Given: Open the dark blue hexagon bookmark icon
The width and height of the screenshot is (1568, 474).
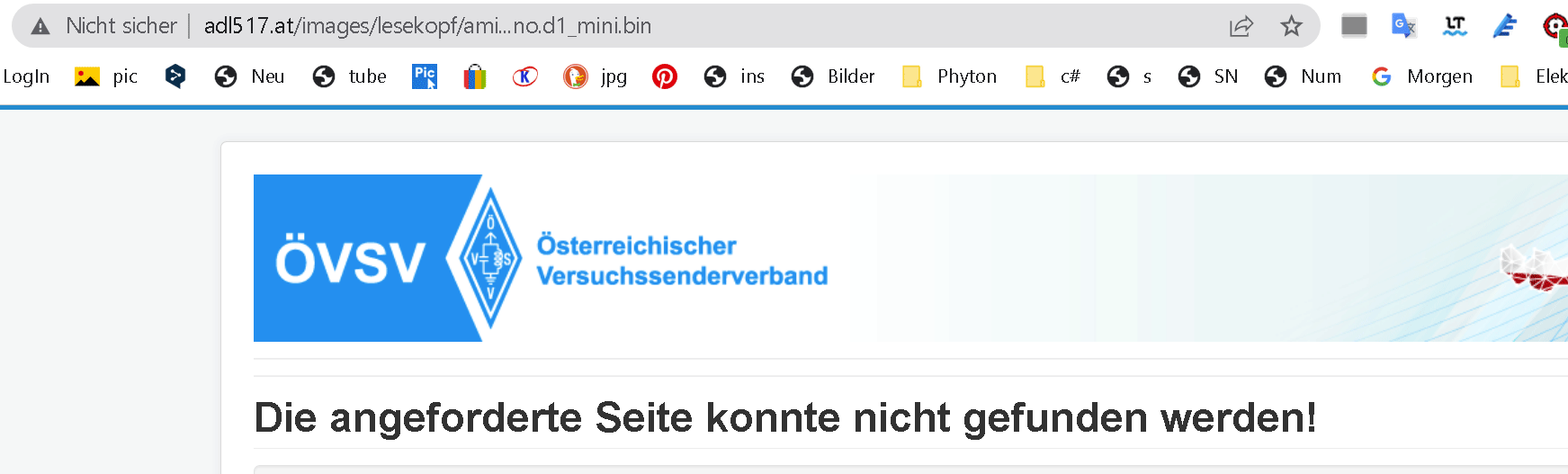Looking at the screenshot, I should click(175, 76).
